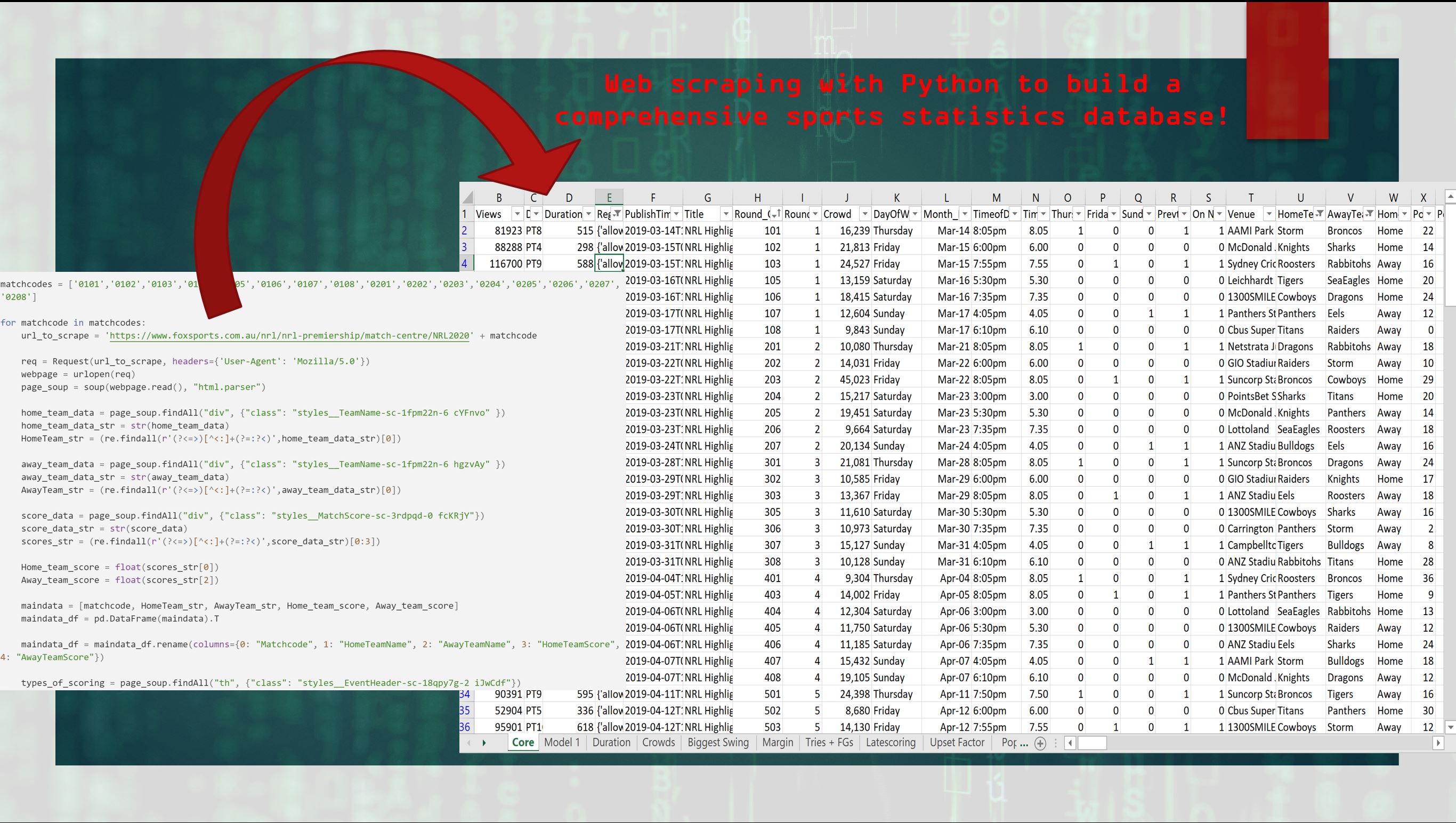Switch to the Model 1 sheet tab

pyautogui.click(x=562, y=743)
